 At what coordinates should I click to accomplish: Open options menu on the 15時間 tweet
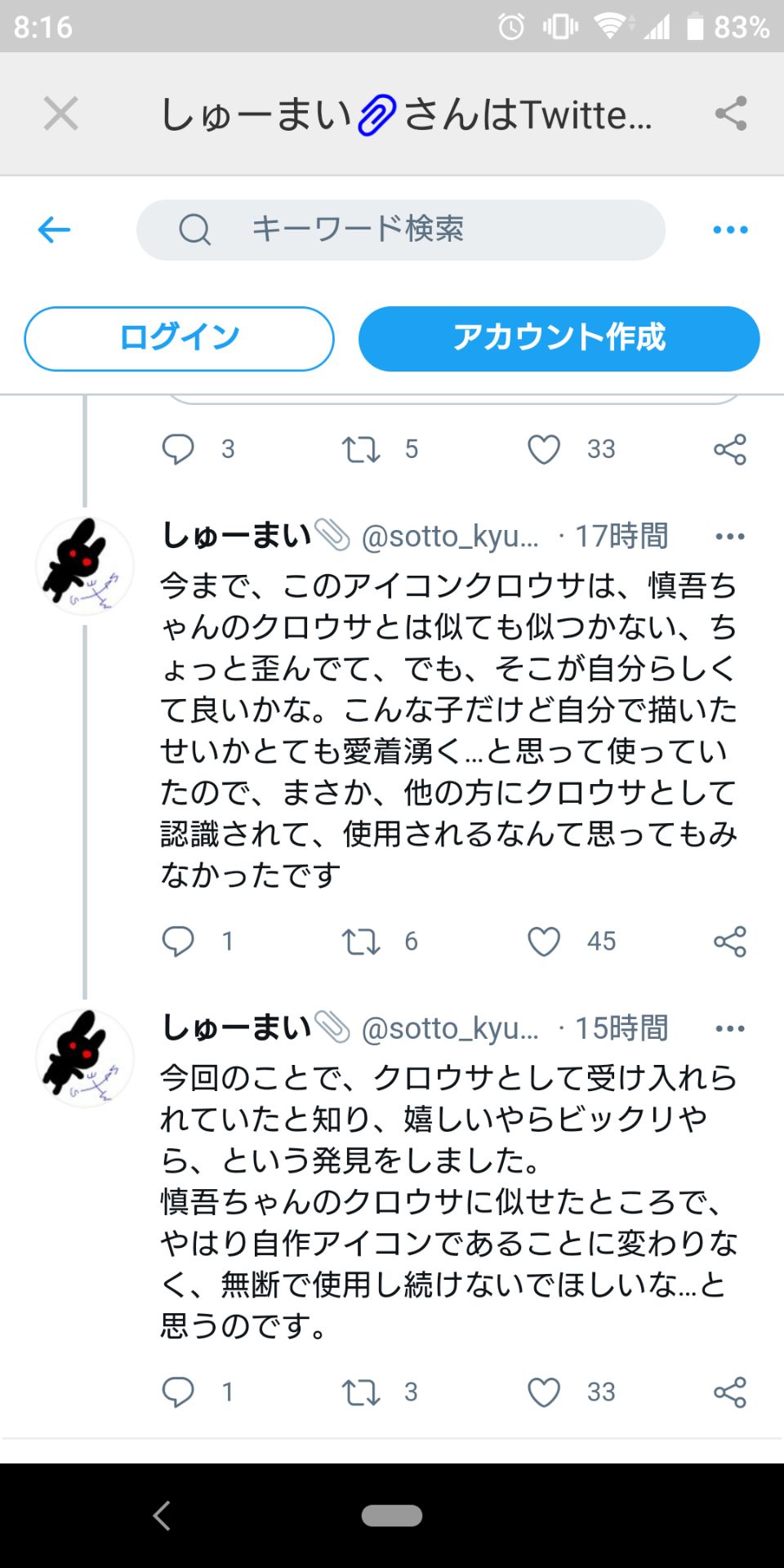tap(729, 1027)
